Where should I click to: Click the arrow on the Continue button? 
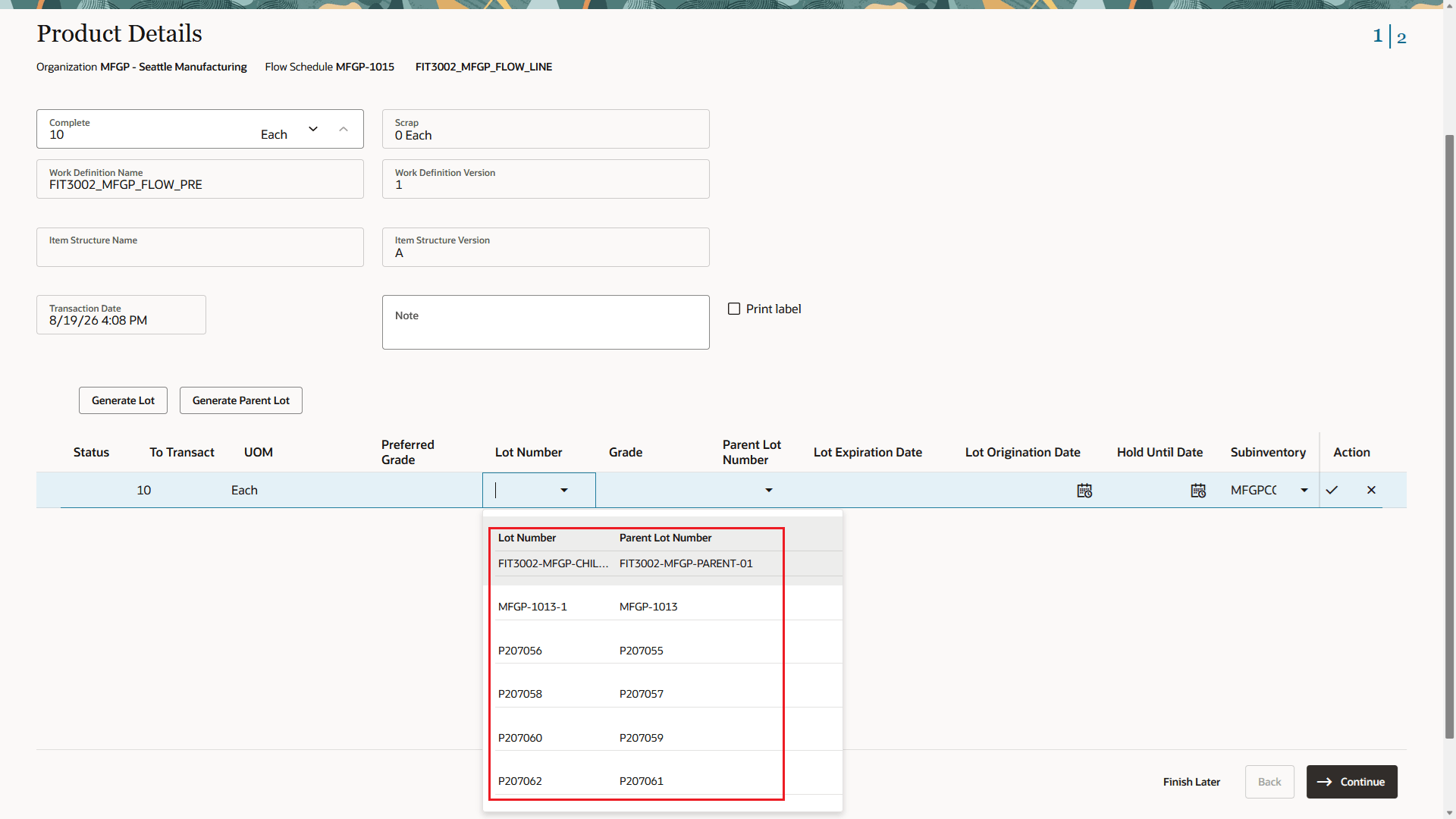click(x=1325, y=782)
